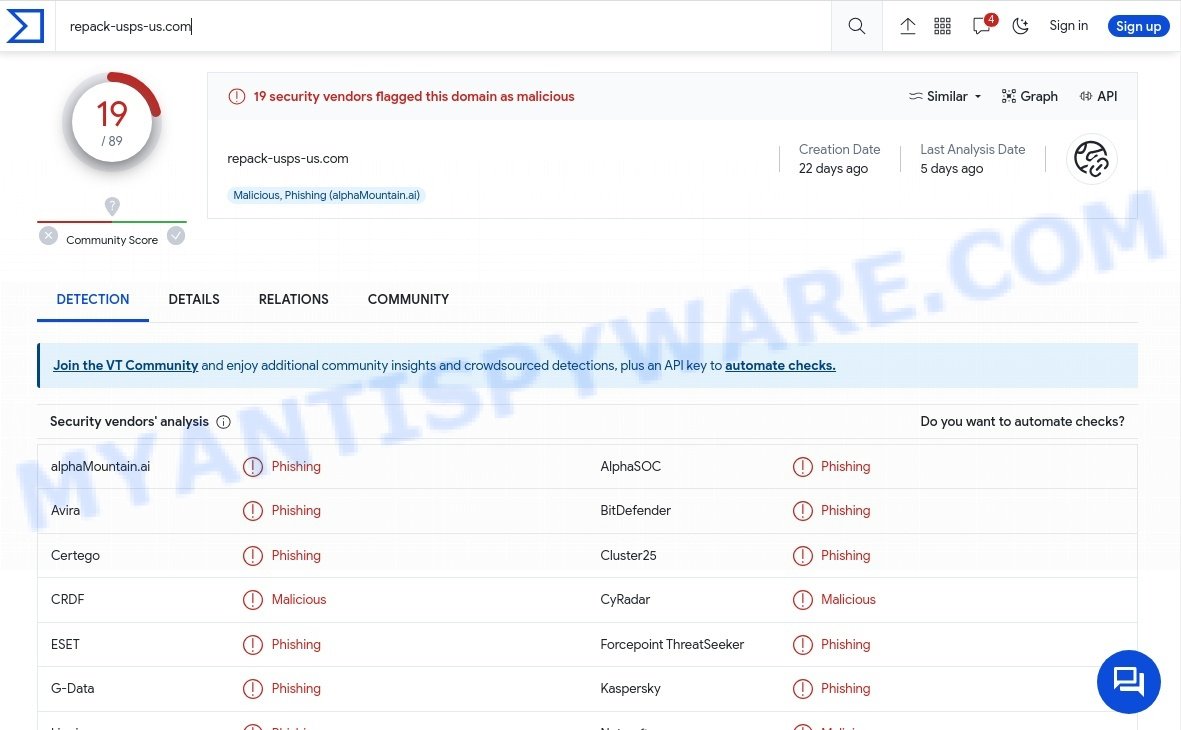Click the ESET phishing alert icon
The height and width of the screenshot is (730, 1181).
(x=253, y=645)
